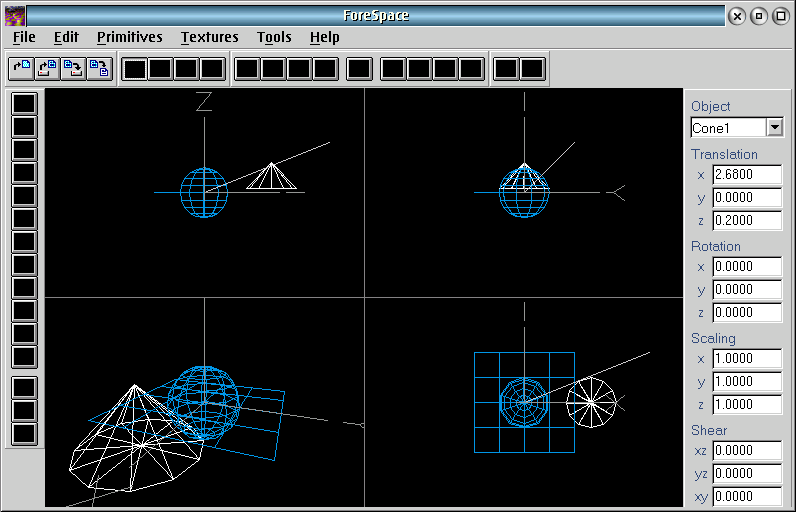Viewport: 796px width, 512px height.
Task: Select the white cone in the top-left viewport
Action: [x=272, y=178]
